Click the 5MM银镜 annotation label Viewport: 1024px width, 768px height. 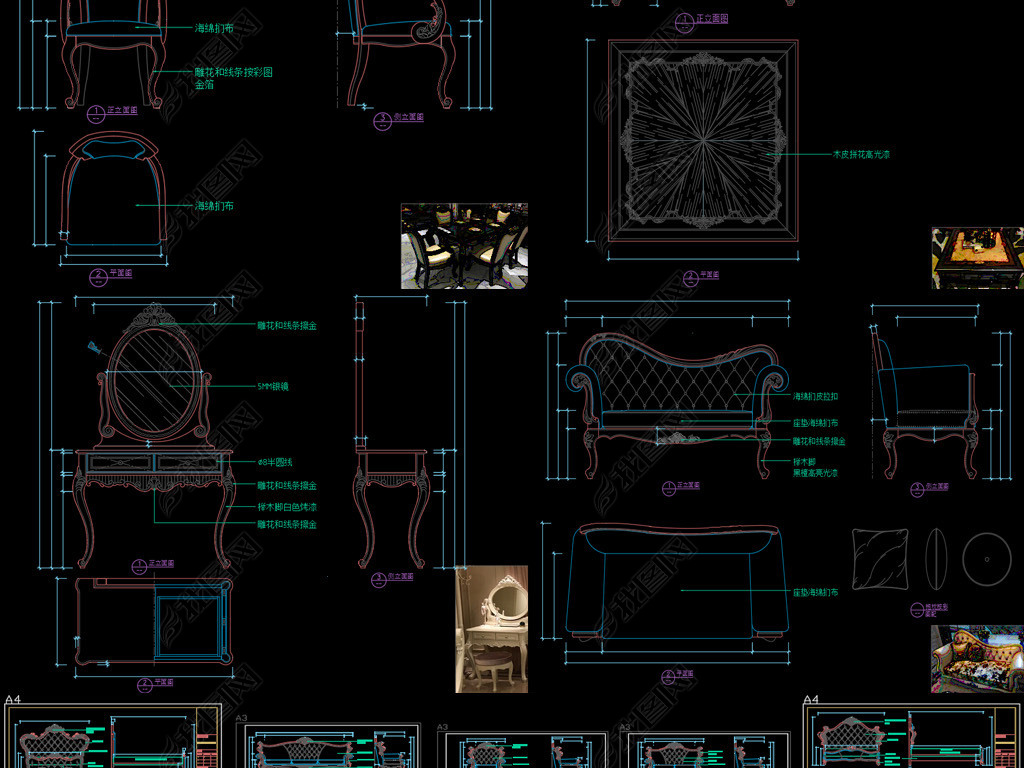[273, 386]
